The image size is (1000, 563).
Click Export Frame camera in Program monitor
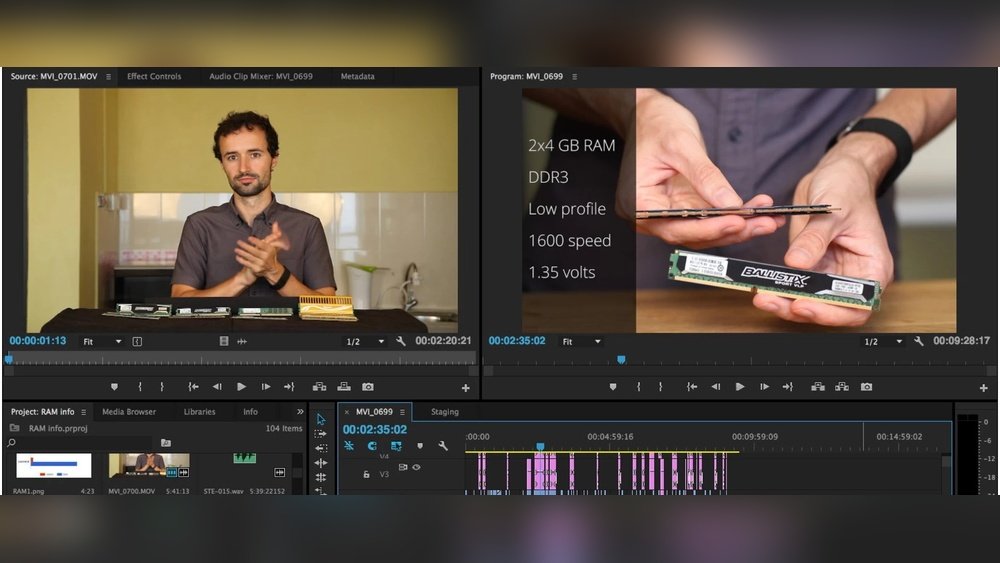[x=866, y=387]
